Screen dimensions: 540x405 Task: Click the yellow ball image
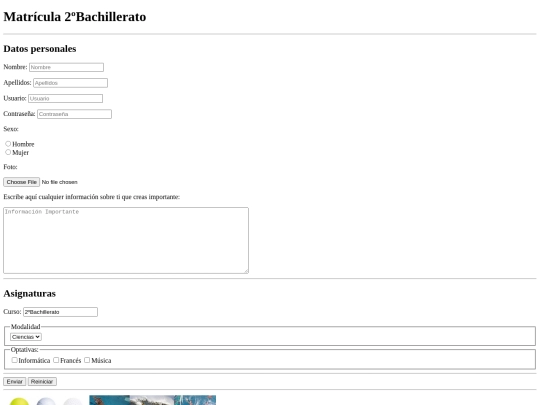point(19,401)
